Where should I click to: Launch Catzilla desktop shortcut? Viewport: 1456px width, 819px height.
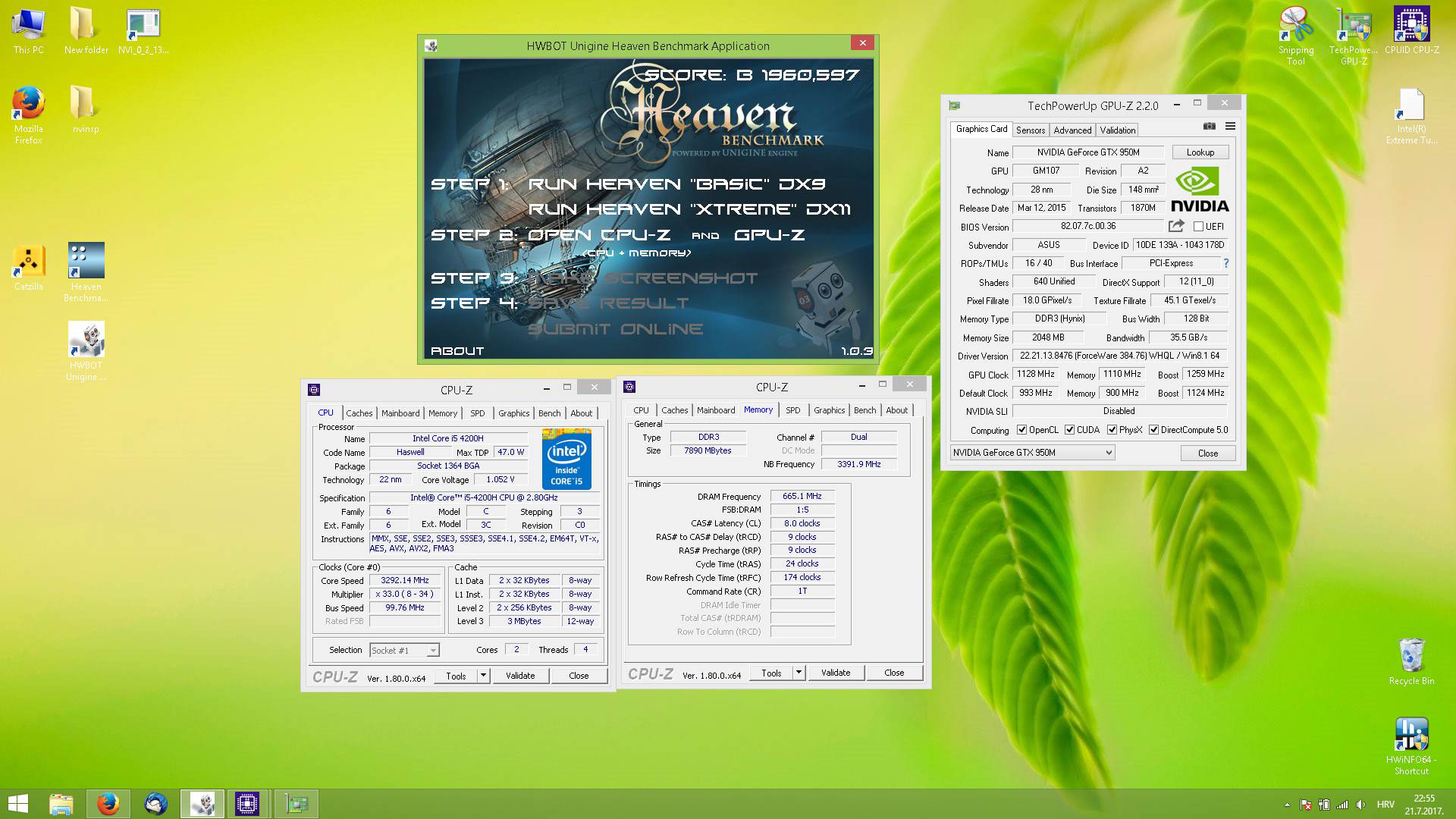28,267
